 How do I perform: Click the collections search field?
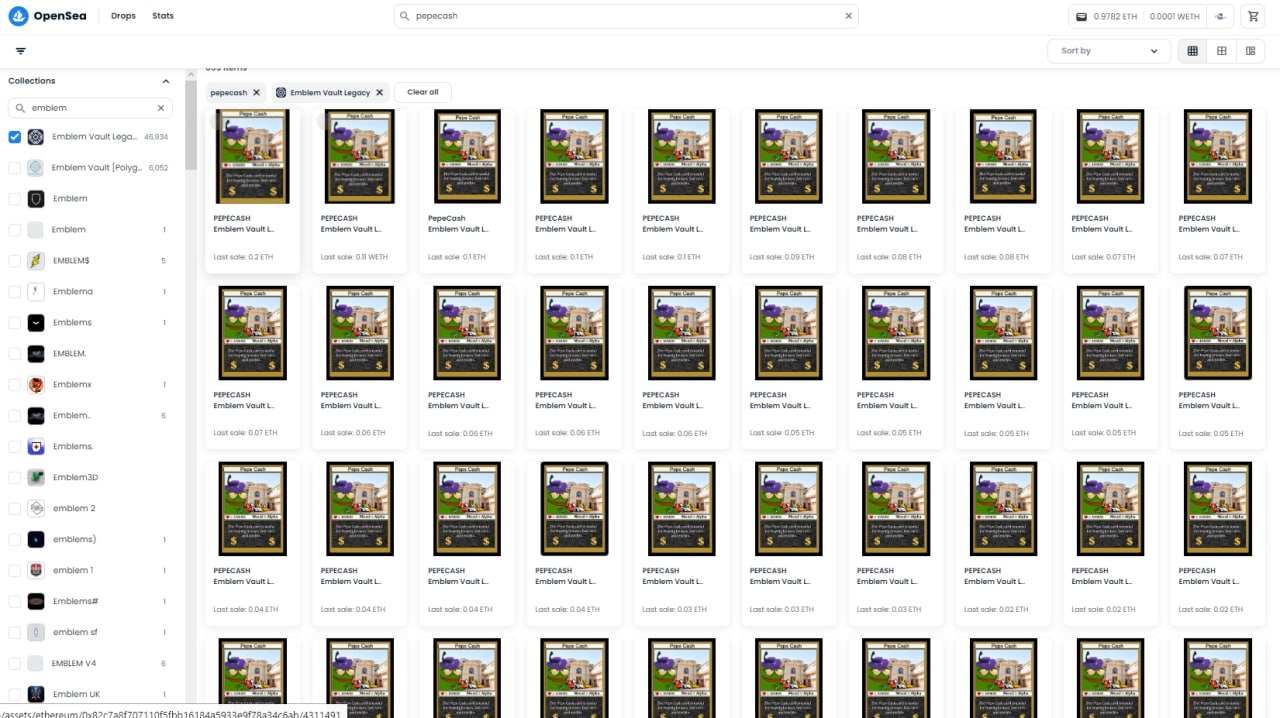coord(90,108)
